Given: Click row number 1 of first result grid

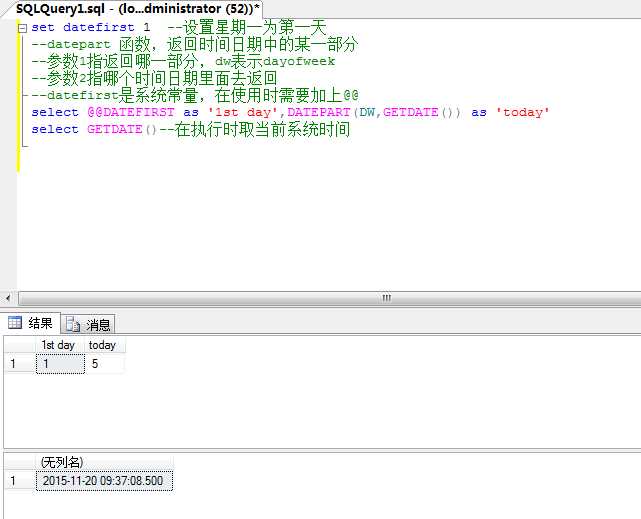Looking at the screenshot, I should coord(20,364).
